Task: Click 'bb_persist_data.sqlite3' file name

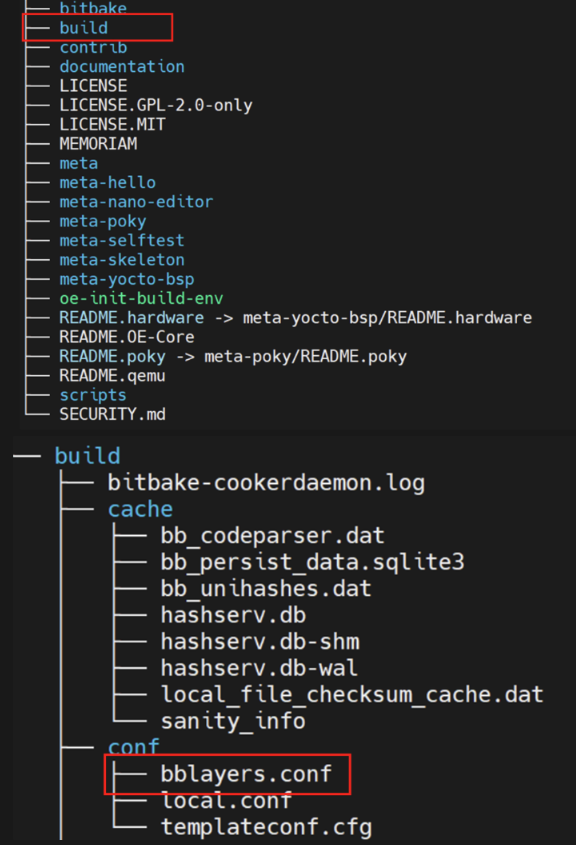Action: point(313,562)
